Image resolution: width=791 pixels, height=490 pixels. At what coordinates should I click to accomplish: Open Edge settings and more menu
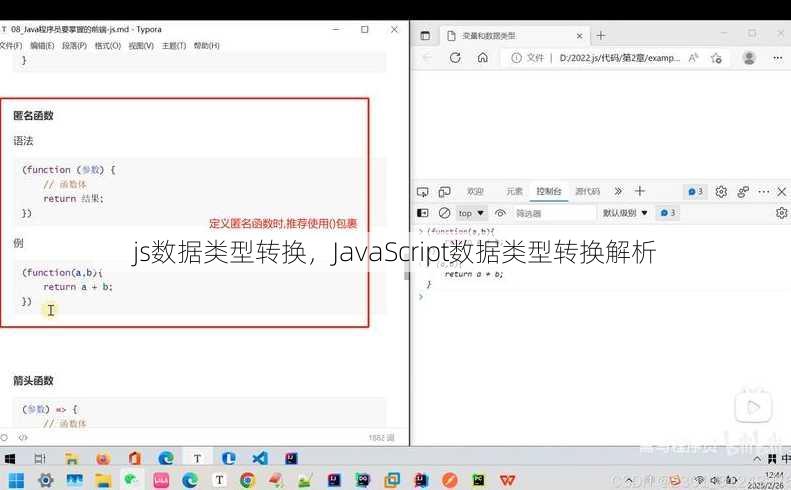(777, 58)
